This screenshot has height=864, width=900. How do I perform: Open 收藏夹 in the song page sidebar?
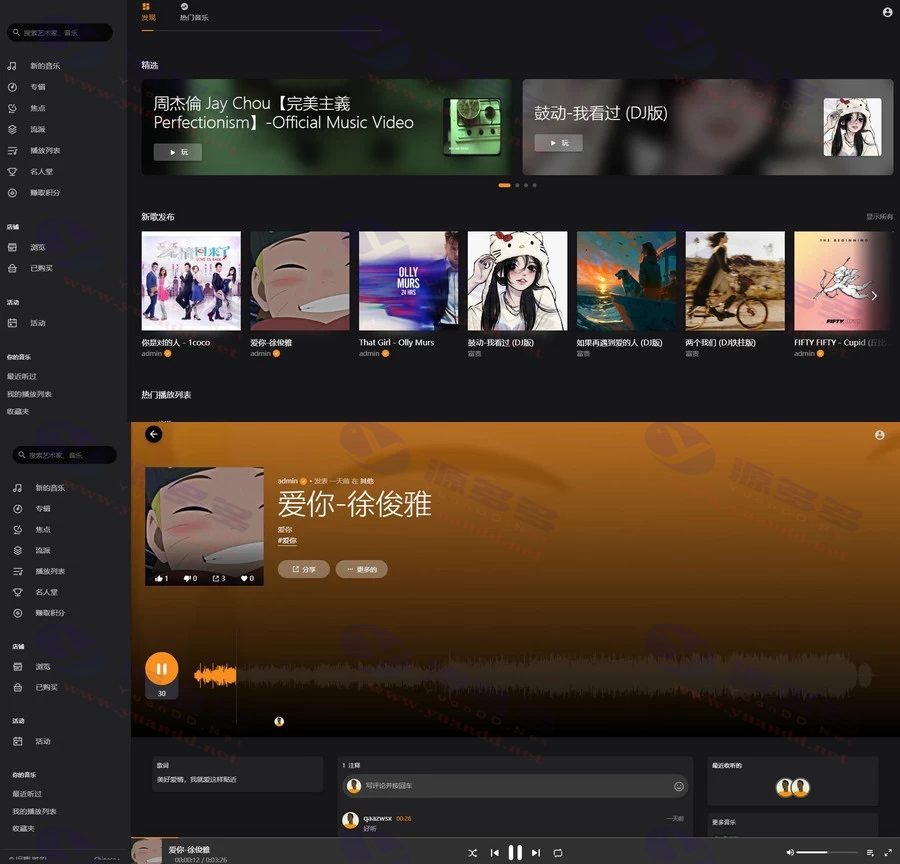click(23, 828)
